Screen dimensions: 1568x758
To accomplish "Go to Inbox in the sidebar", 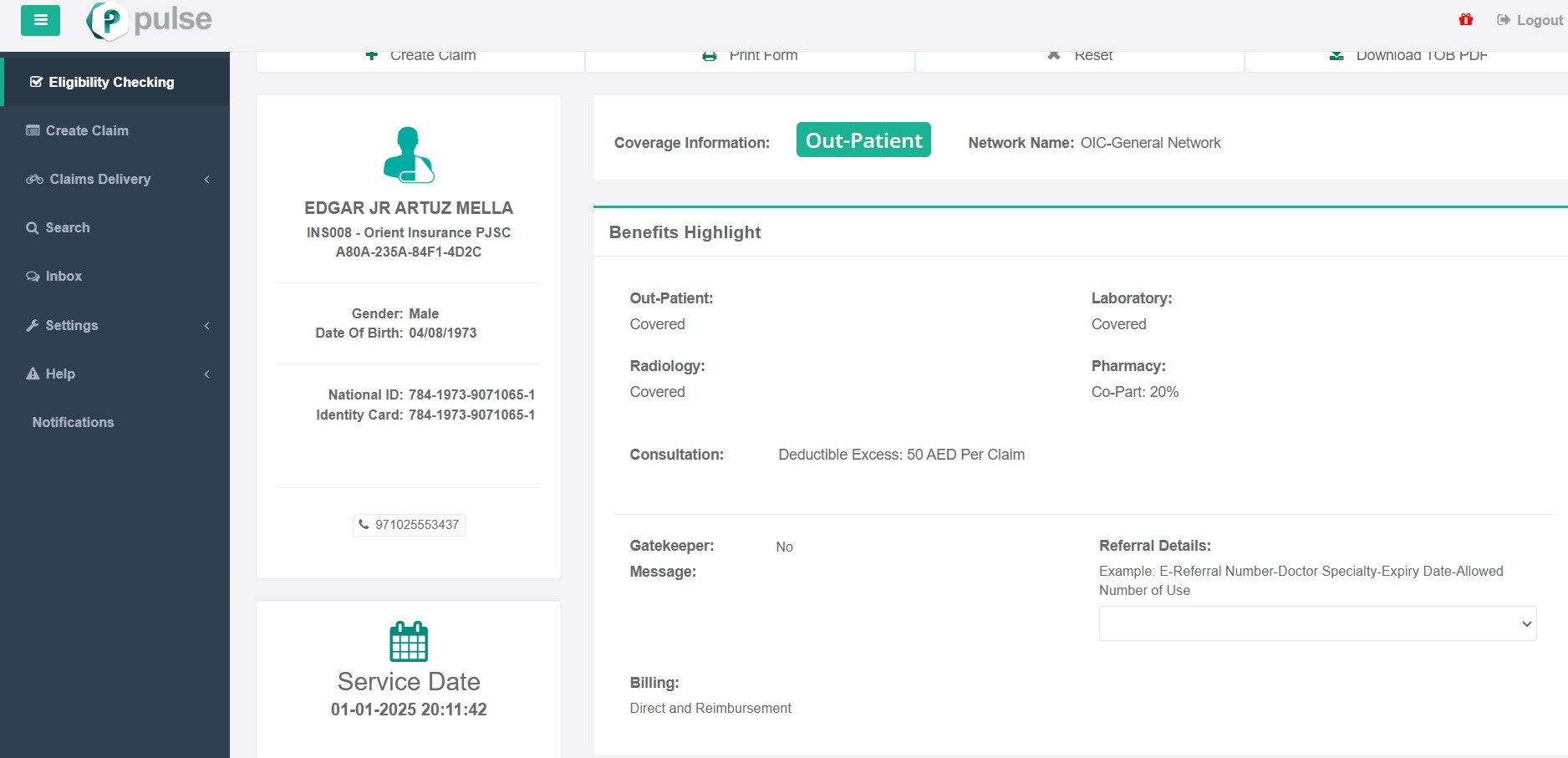I will 64,277.
